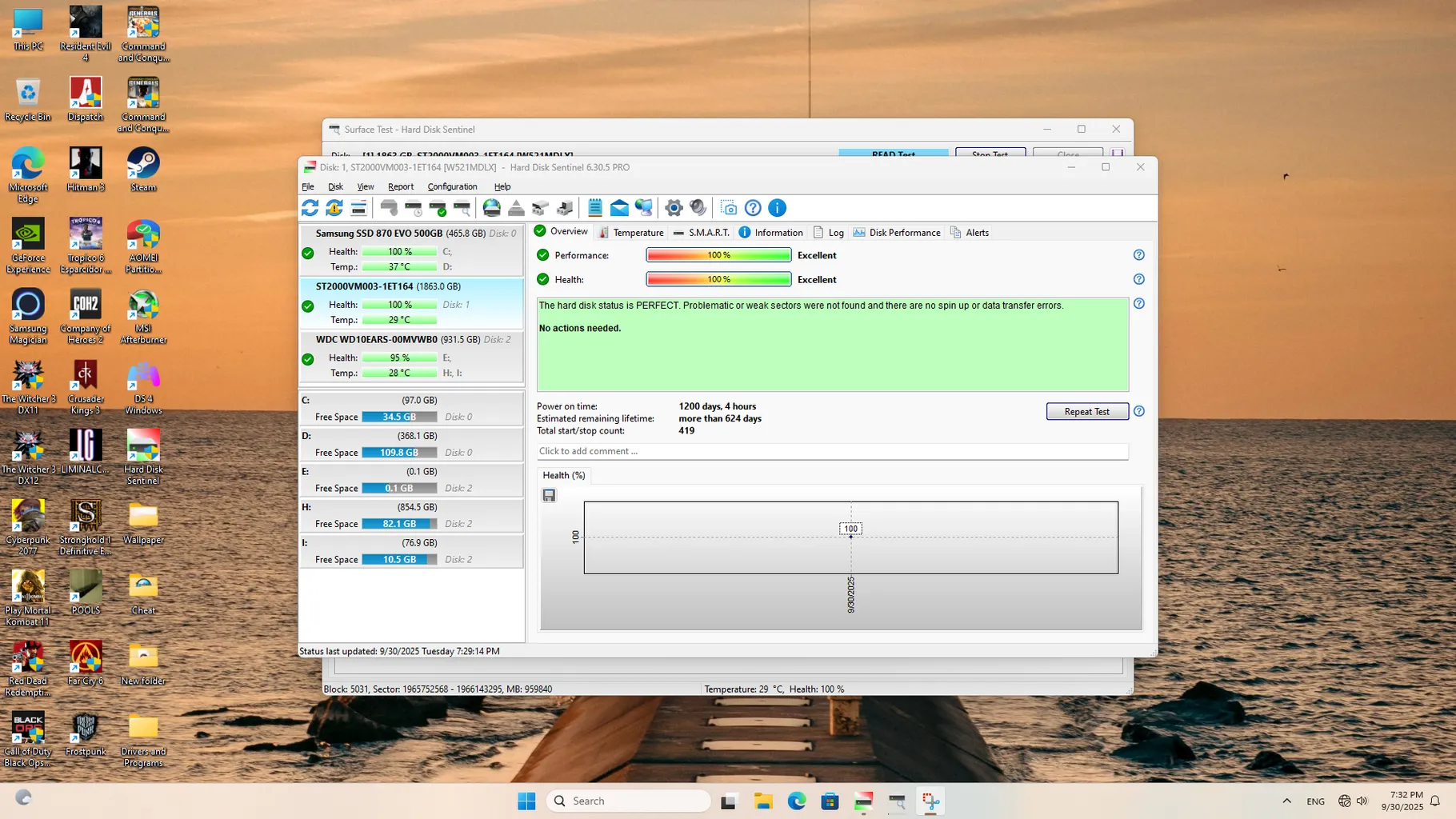
Task: Click the help icon beside Performance bar
Action: [1138, 255]
